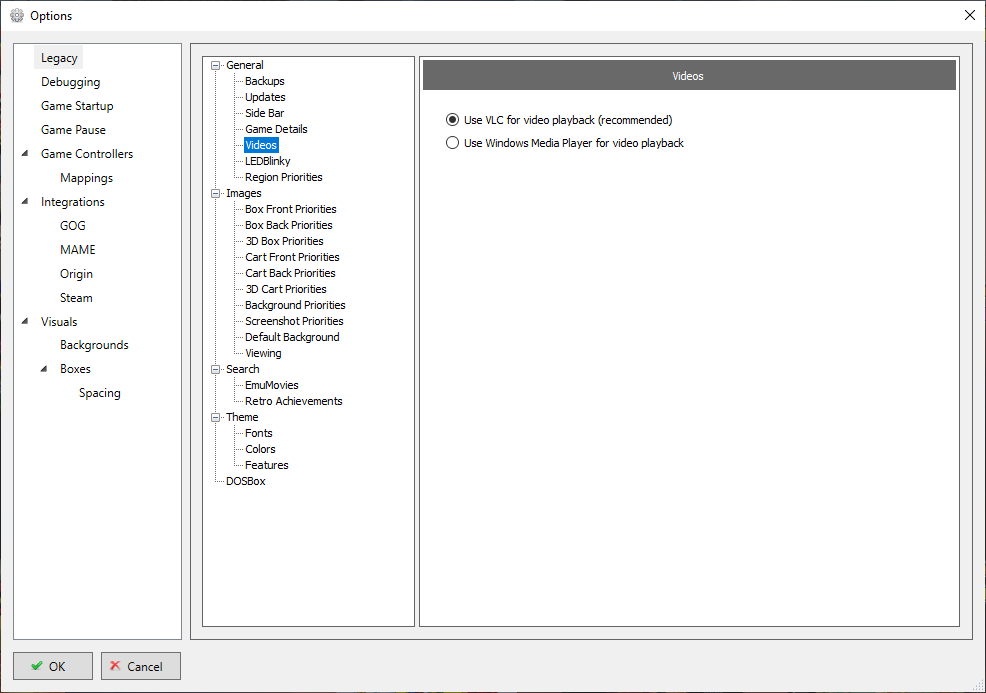Open the Legacy options category

point(59,58)
